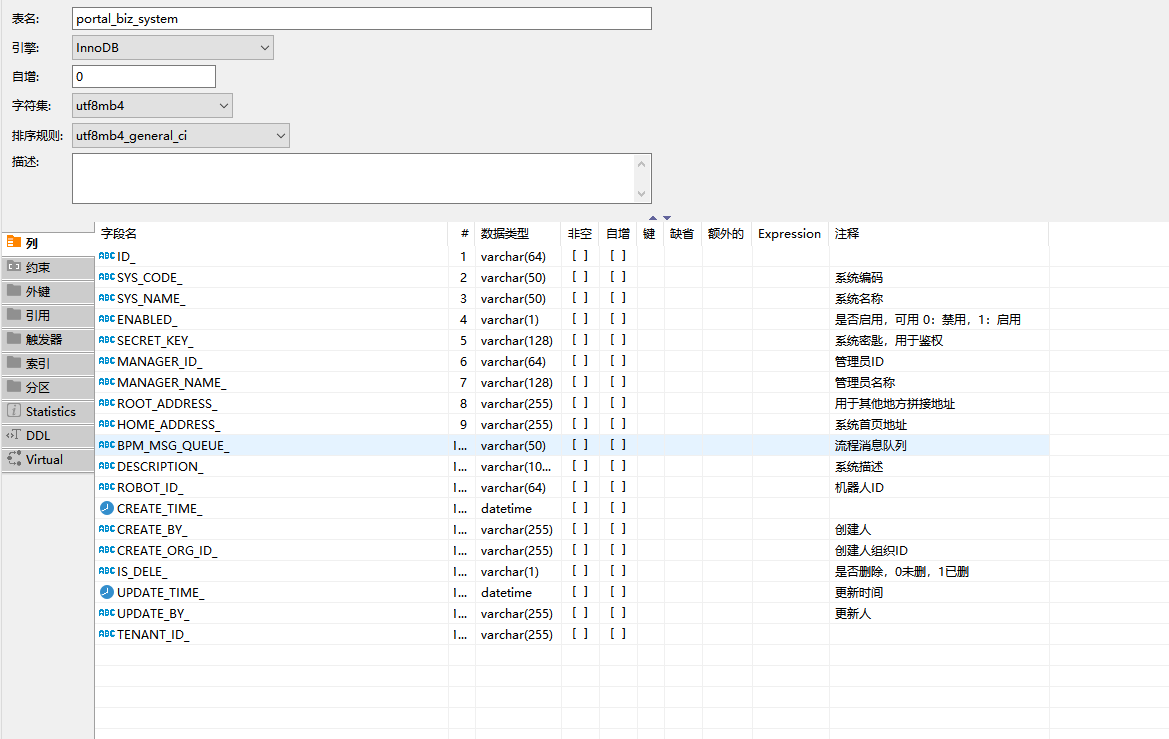The height and width of the screenshot is (739, 1169).
Task: Switch to the 引用 (References) tab
Action: tap(48, 315)
